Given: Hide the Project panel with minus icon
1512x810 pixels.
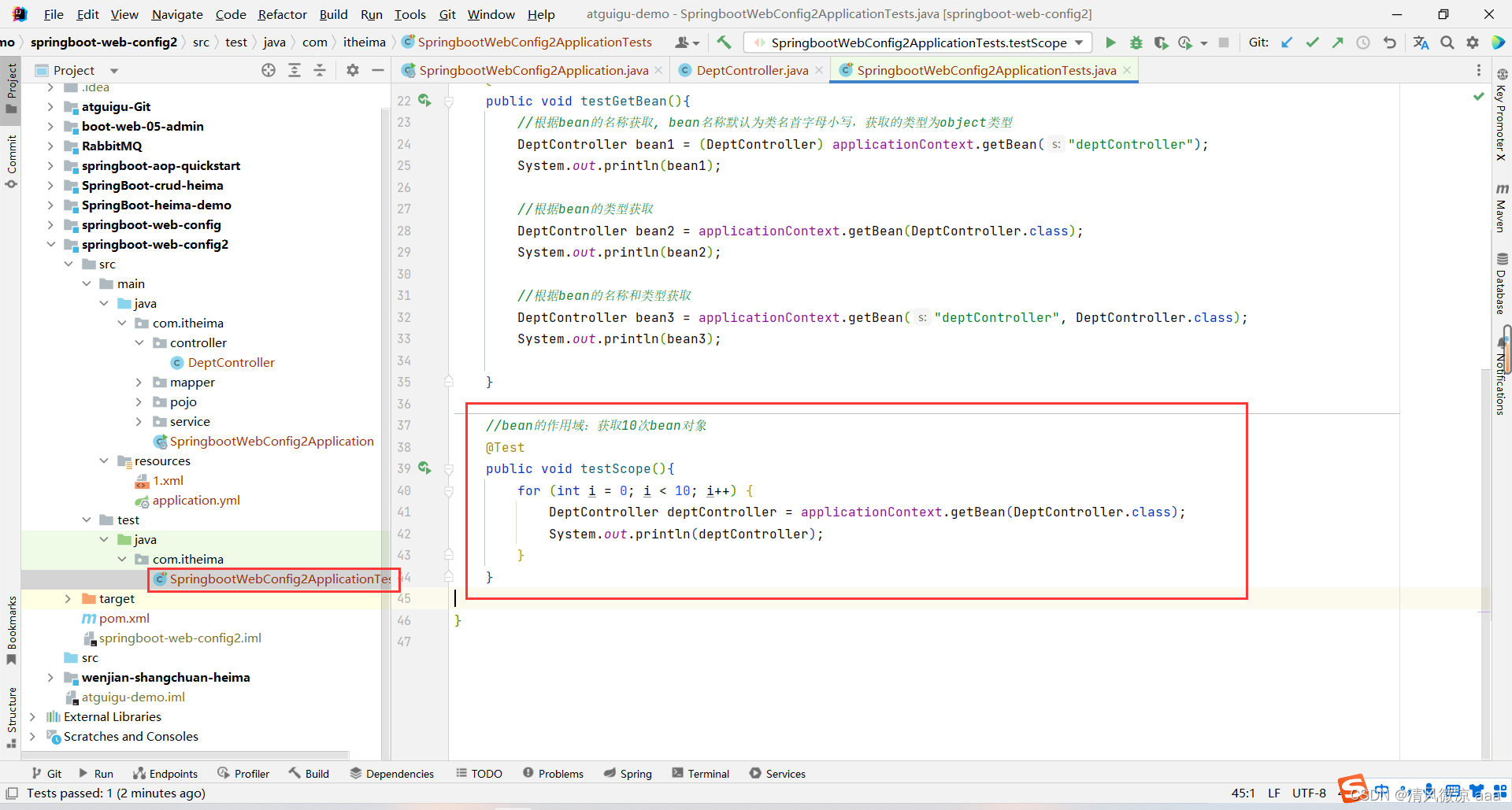Looking at the screenshot, I should pos(378,70).
